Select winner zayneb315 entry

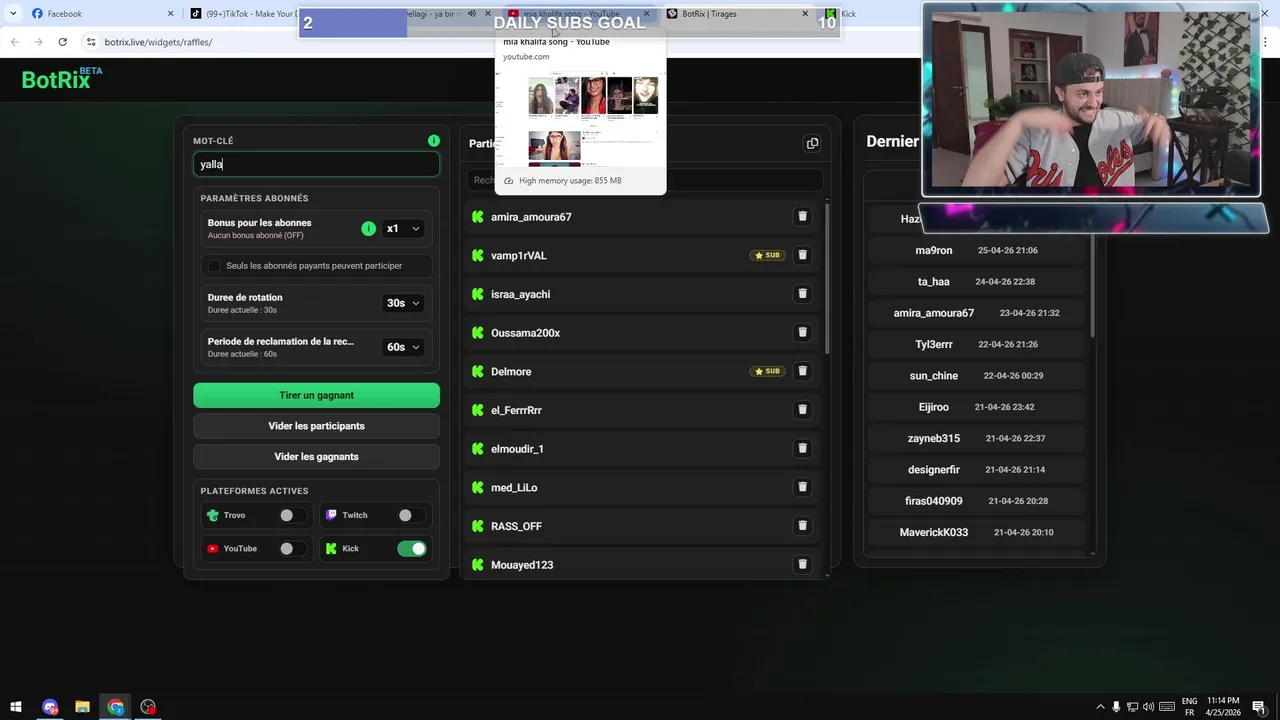(x=978, y=438)
